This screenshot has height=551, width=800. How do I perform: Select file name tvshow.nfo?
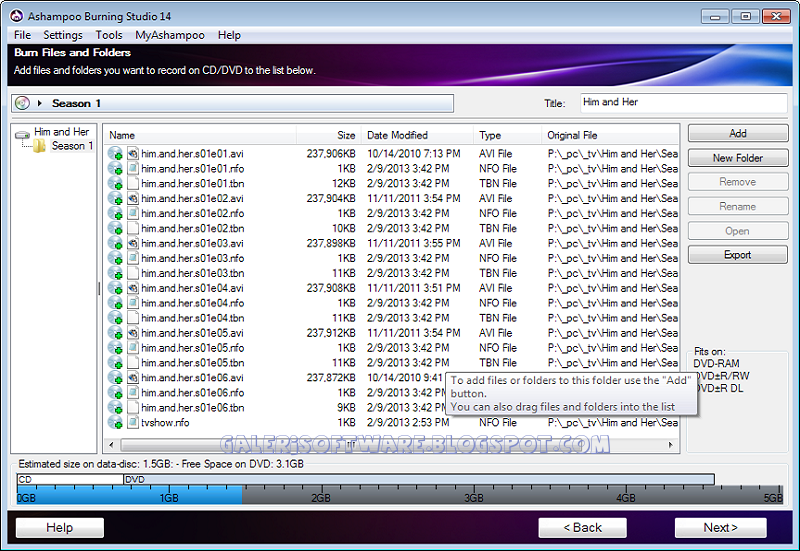pyautogui.click(x=165, y=422)
